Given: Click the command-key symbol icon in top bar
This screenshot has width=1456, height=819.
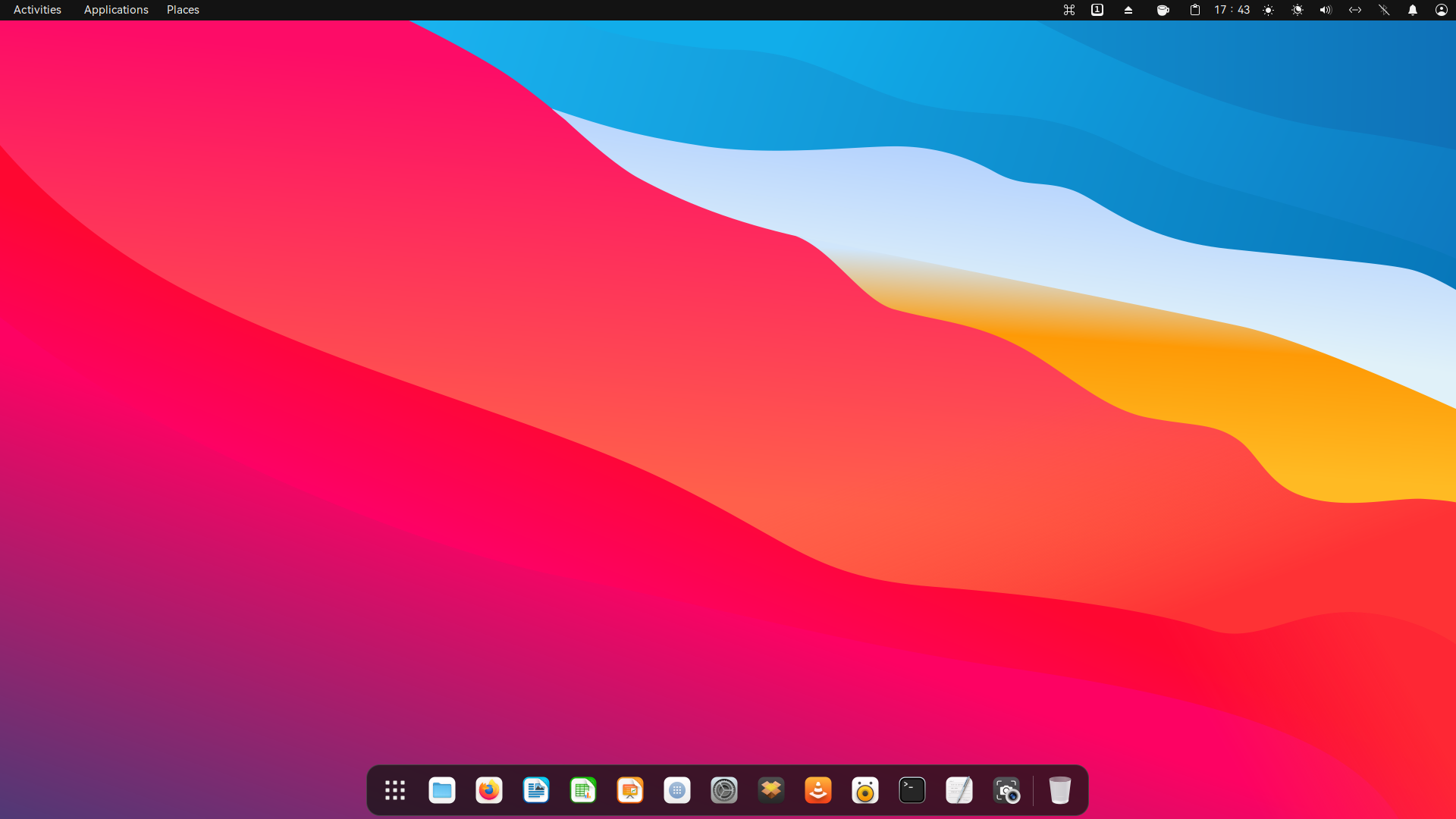Looking at the screenshot, I should click(1069, 10).
